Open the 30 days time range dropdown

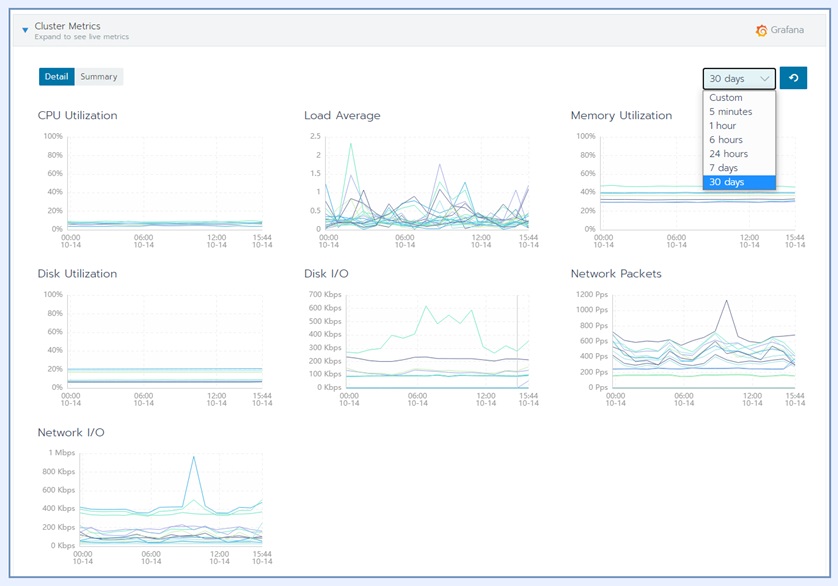point(739,79)
